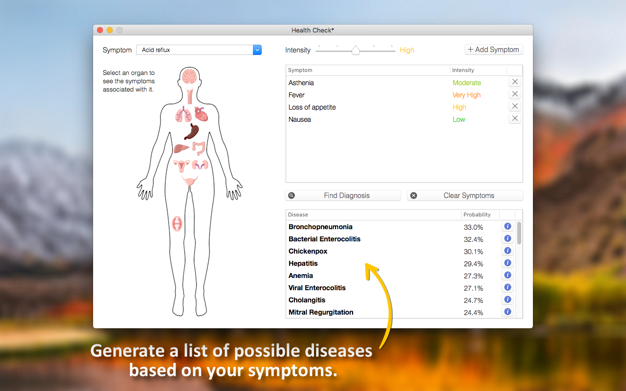Click the Add Symptom button
The height and width of the screenshot is (391, 626).
click(494, 50)
